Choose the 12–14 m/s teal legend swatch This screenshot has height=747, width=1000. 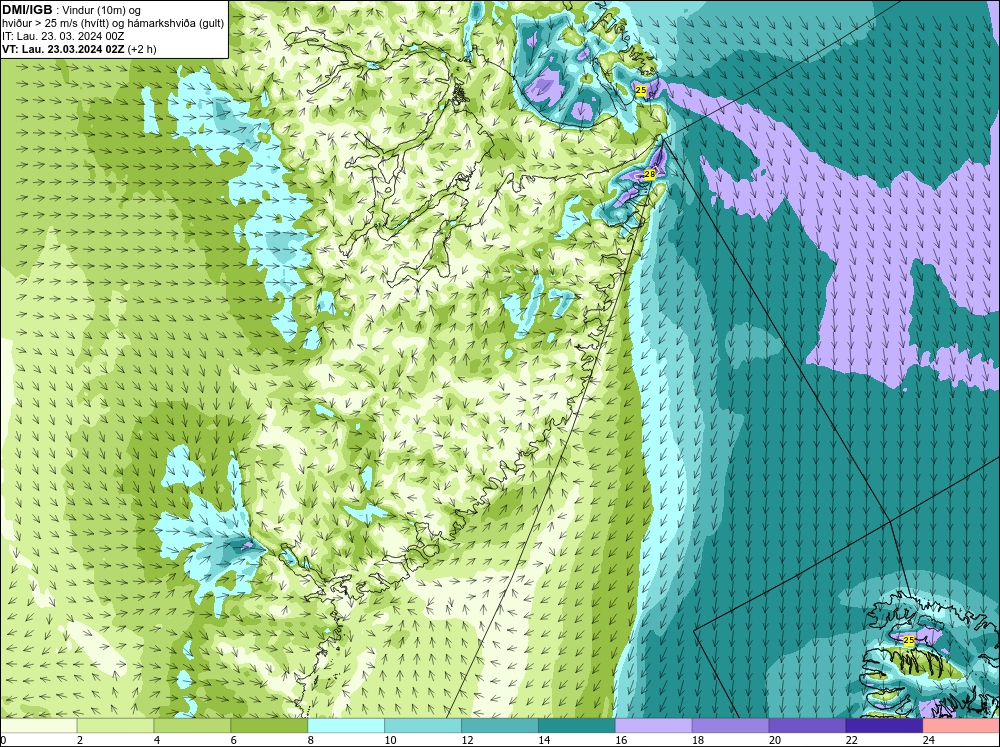[499, 726]
